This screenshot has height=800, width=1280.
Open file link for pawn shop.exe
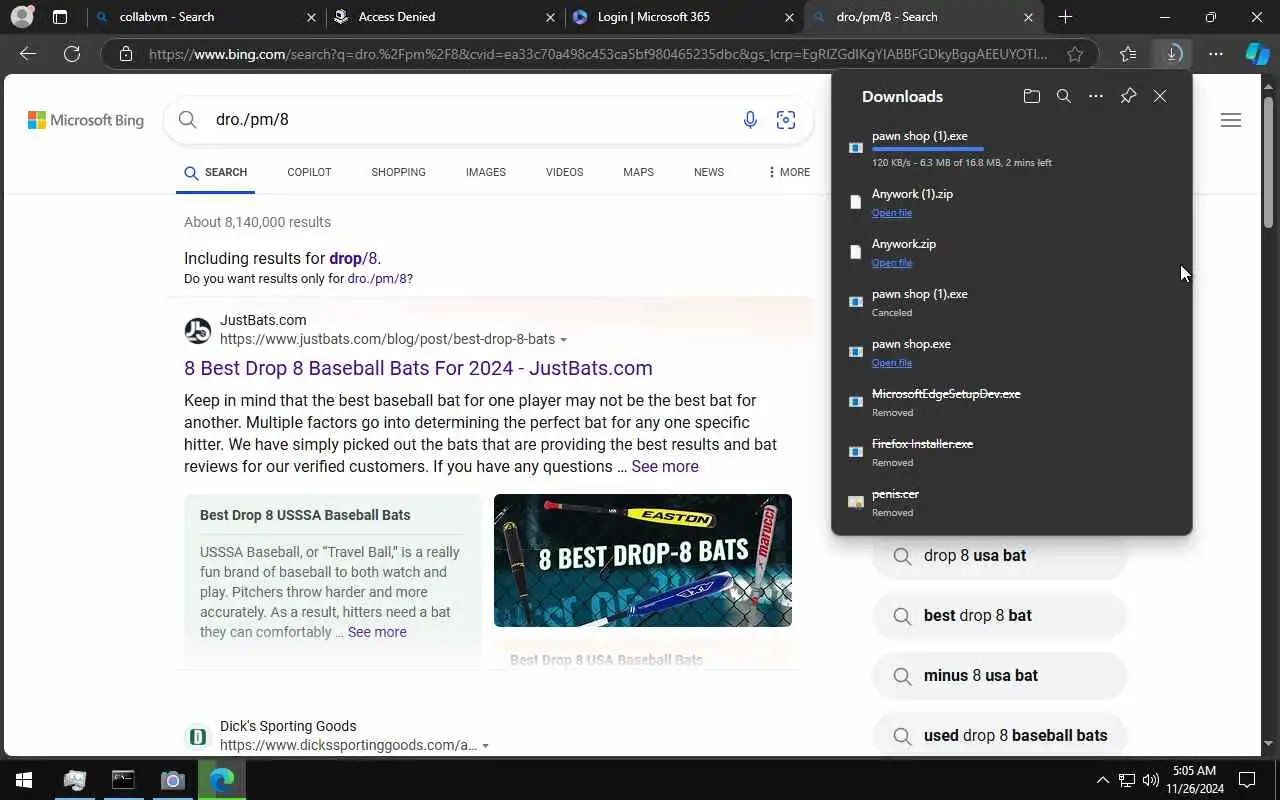click(x=891, y=363)
